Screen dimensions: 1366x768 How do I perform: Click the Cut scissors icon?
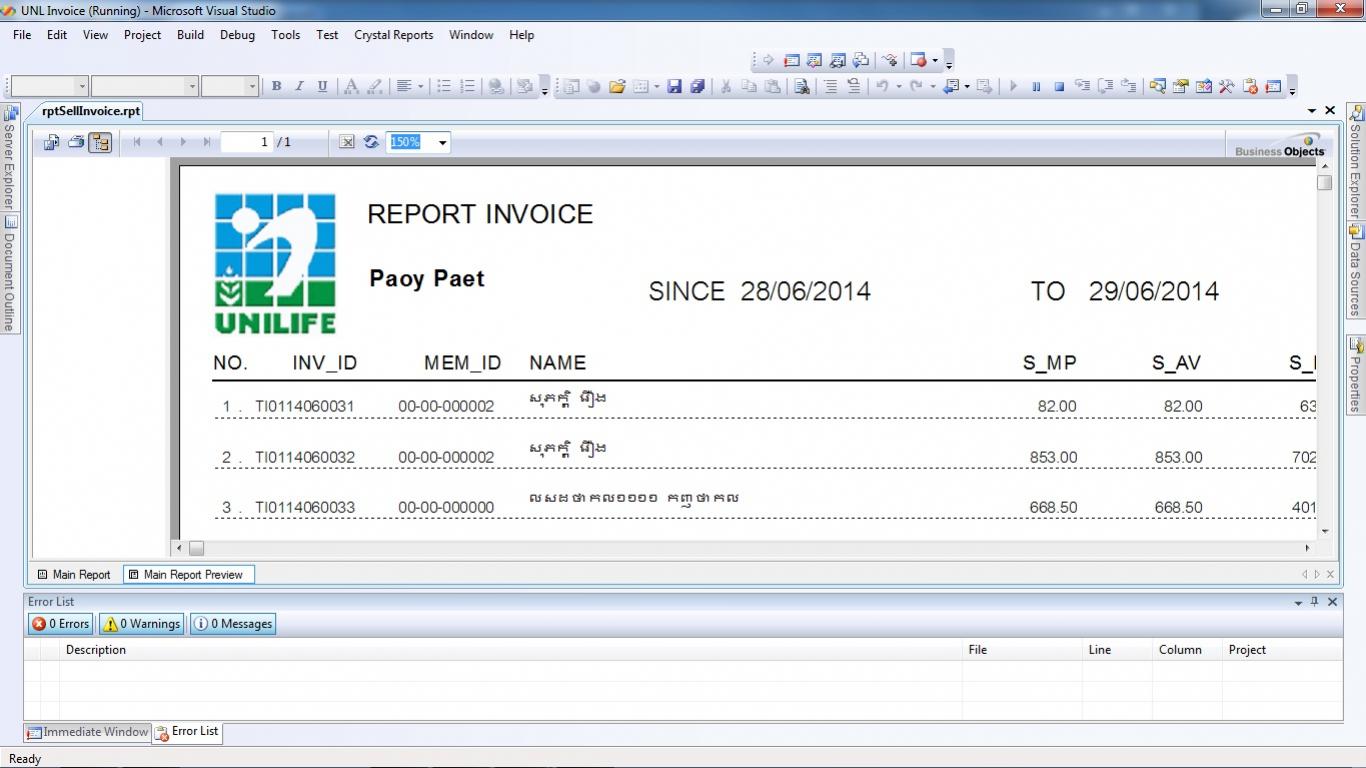(726, 86)
